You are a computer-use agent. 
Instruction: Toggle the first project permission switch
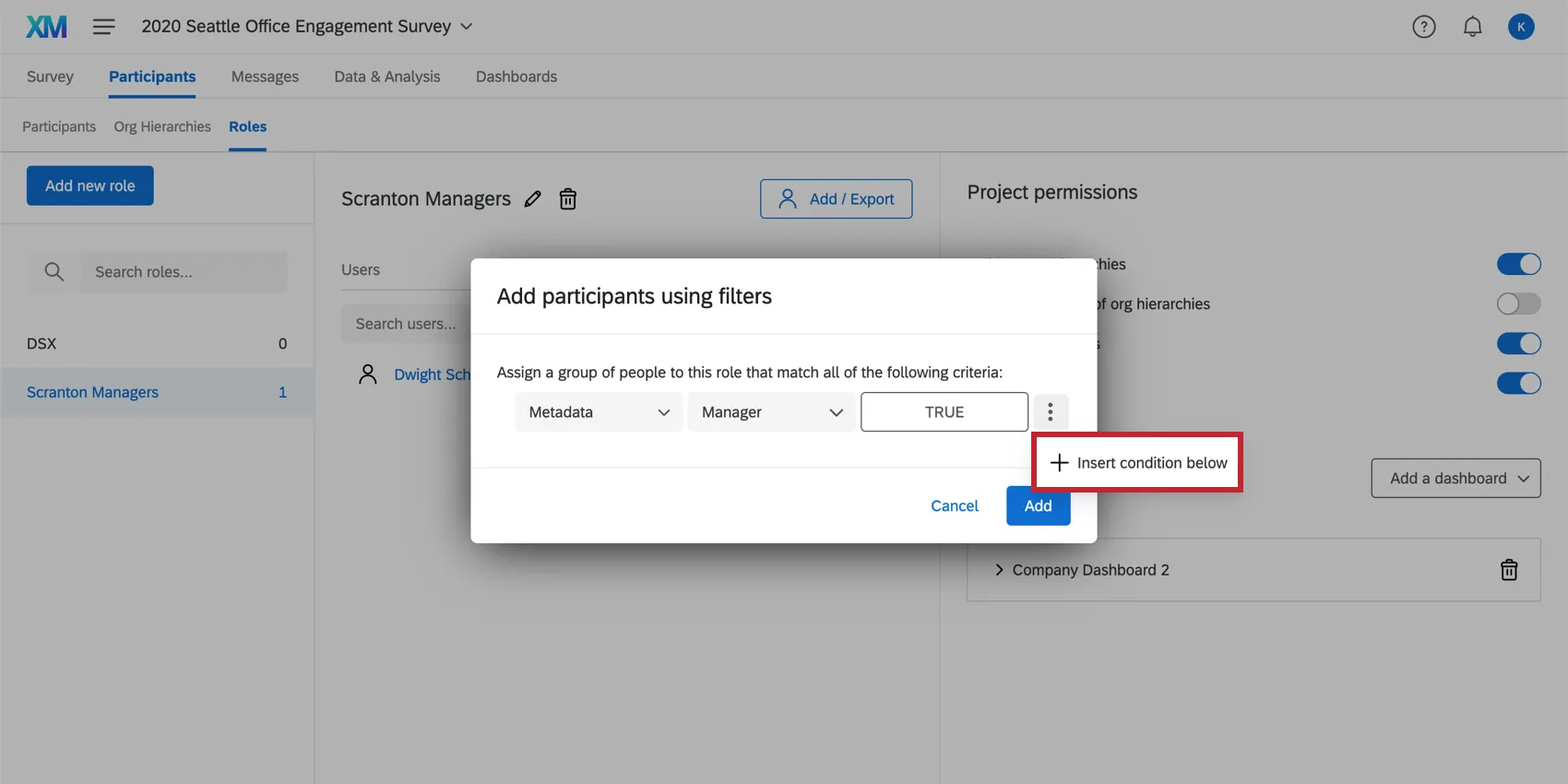pos(1518,265)
